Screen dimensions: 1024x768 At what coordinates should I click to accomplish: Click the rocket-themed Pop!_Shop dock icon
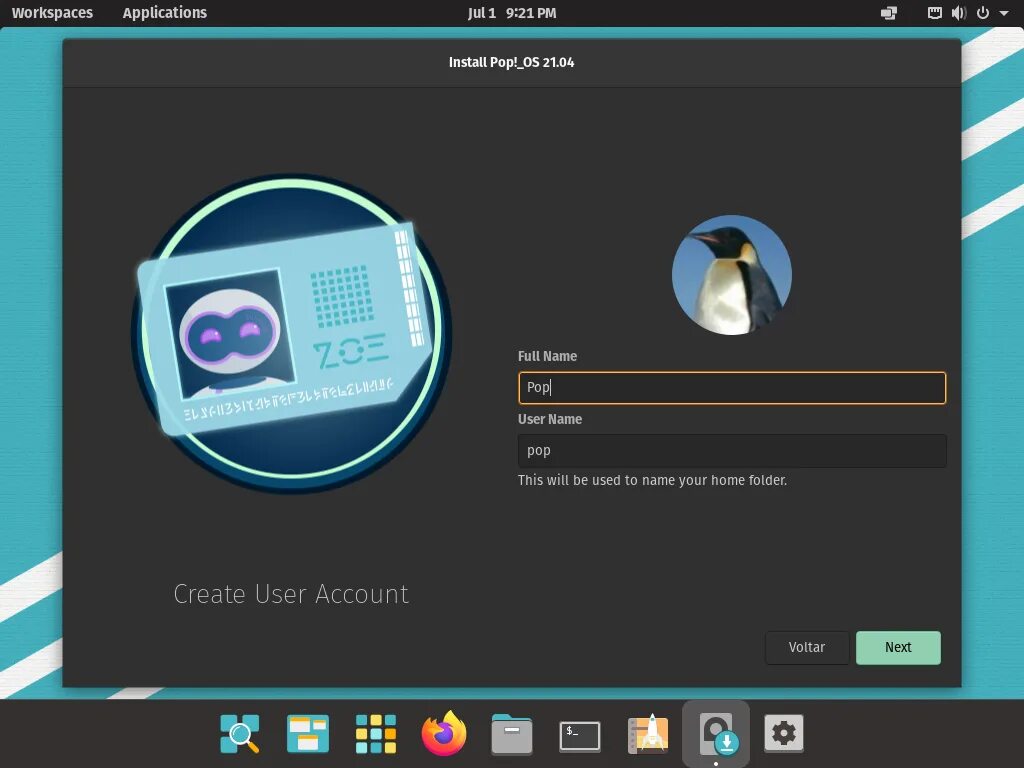click(x=648, y=733)
